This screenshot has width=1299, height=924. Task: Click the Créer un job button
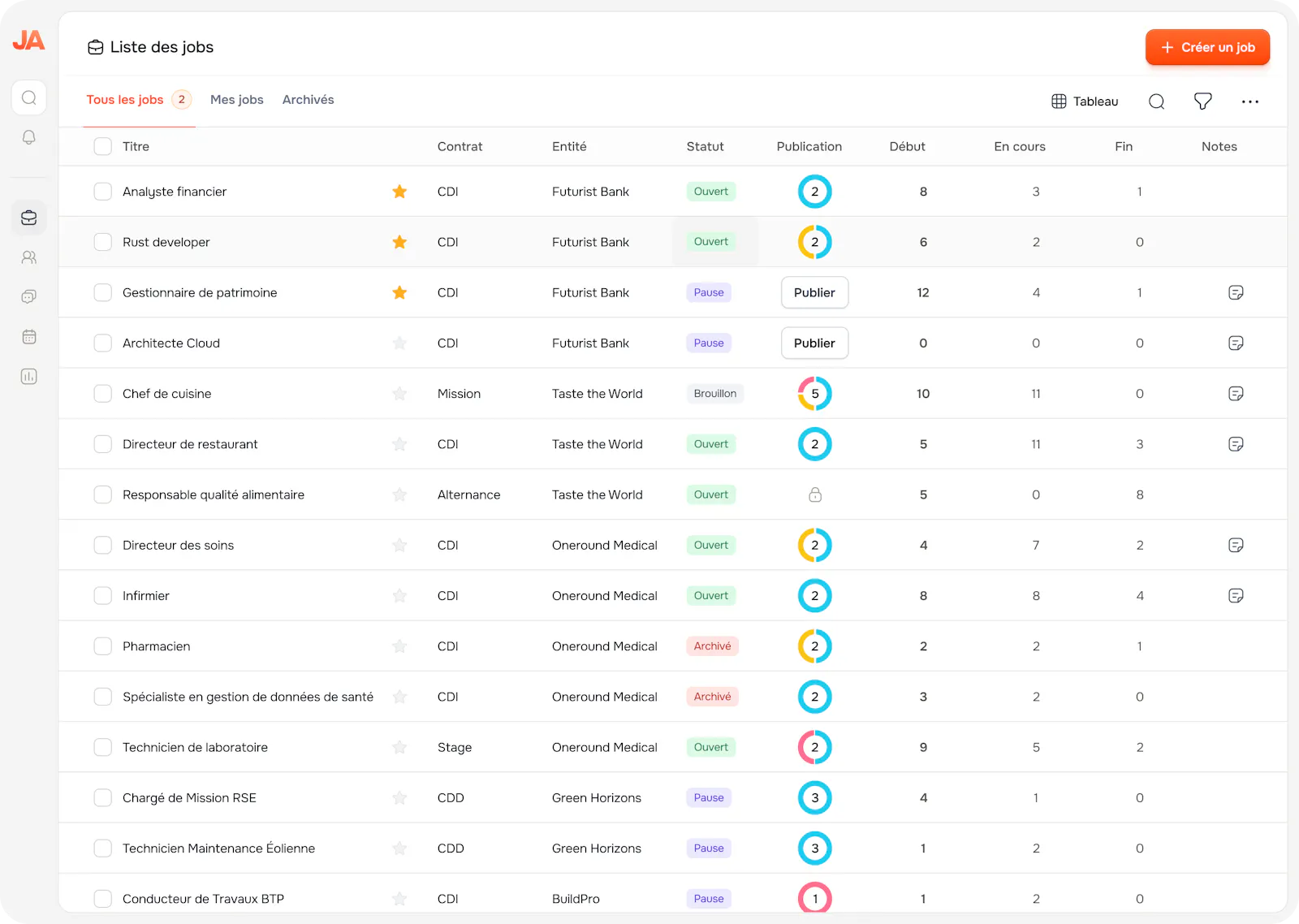(x=1208, y=47)
